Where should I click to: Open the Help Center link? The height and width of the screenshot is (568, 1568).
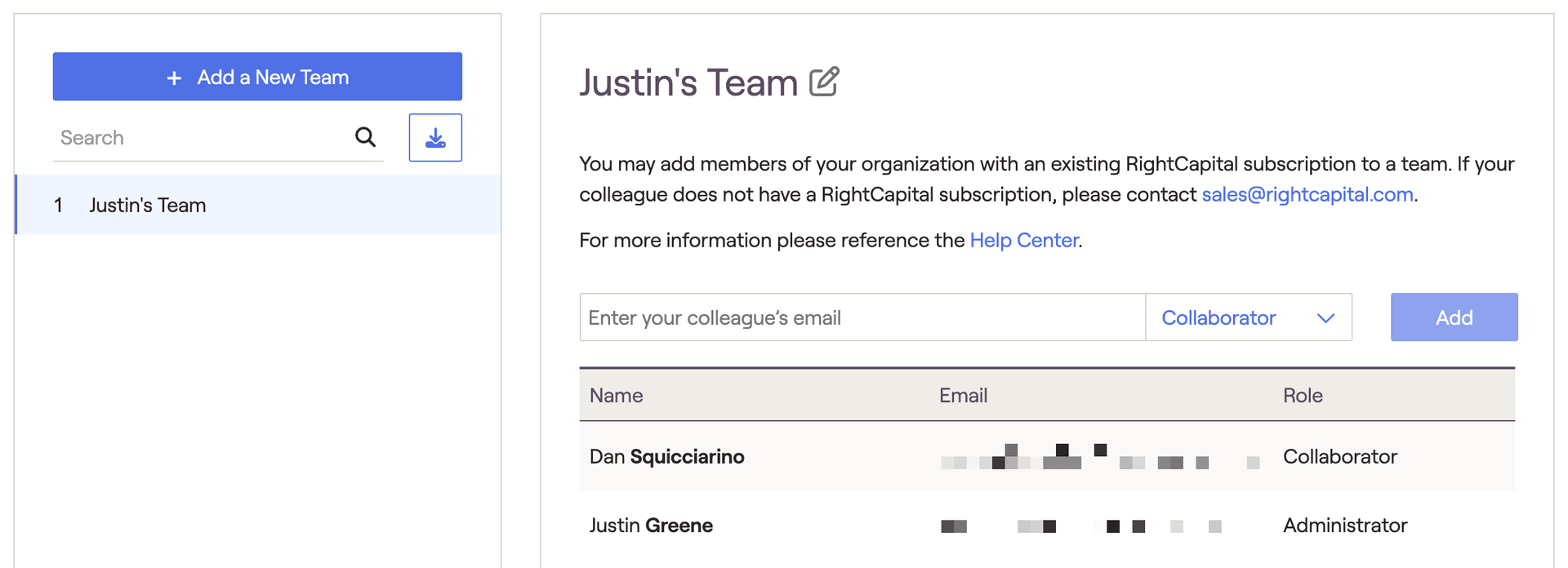click(1024, 240)
